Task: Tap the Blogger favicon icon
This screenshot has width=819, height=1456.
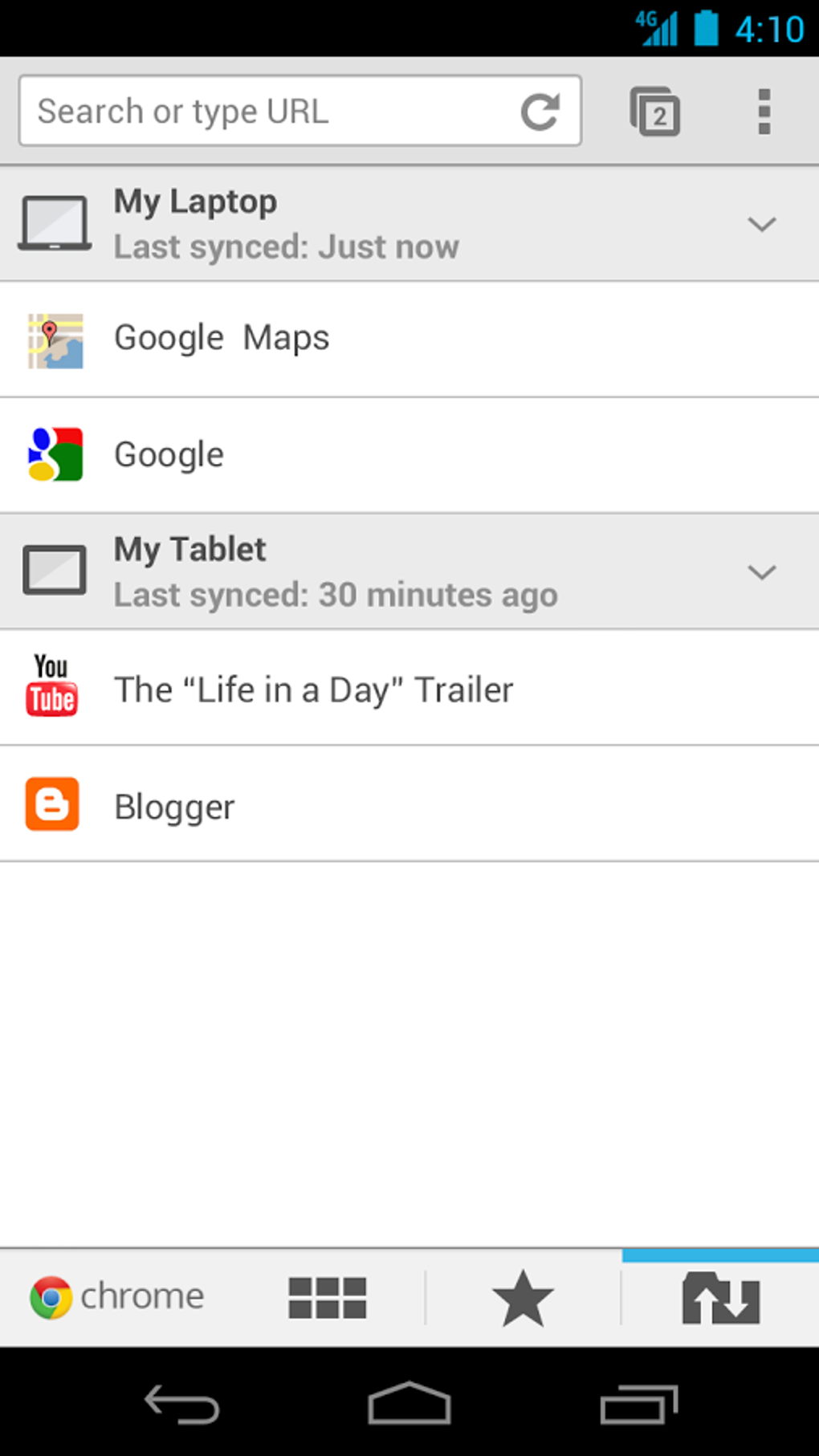Action: coord(52,803)
